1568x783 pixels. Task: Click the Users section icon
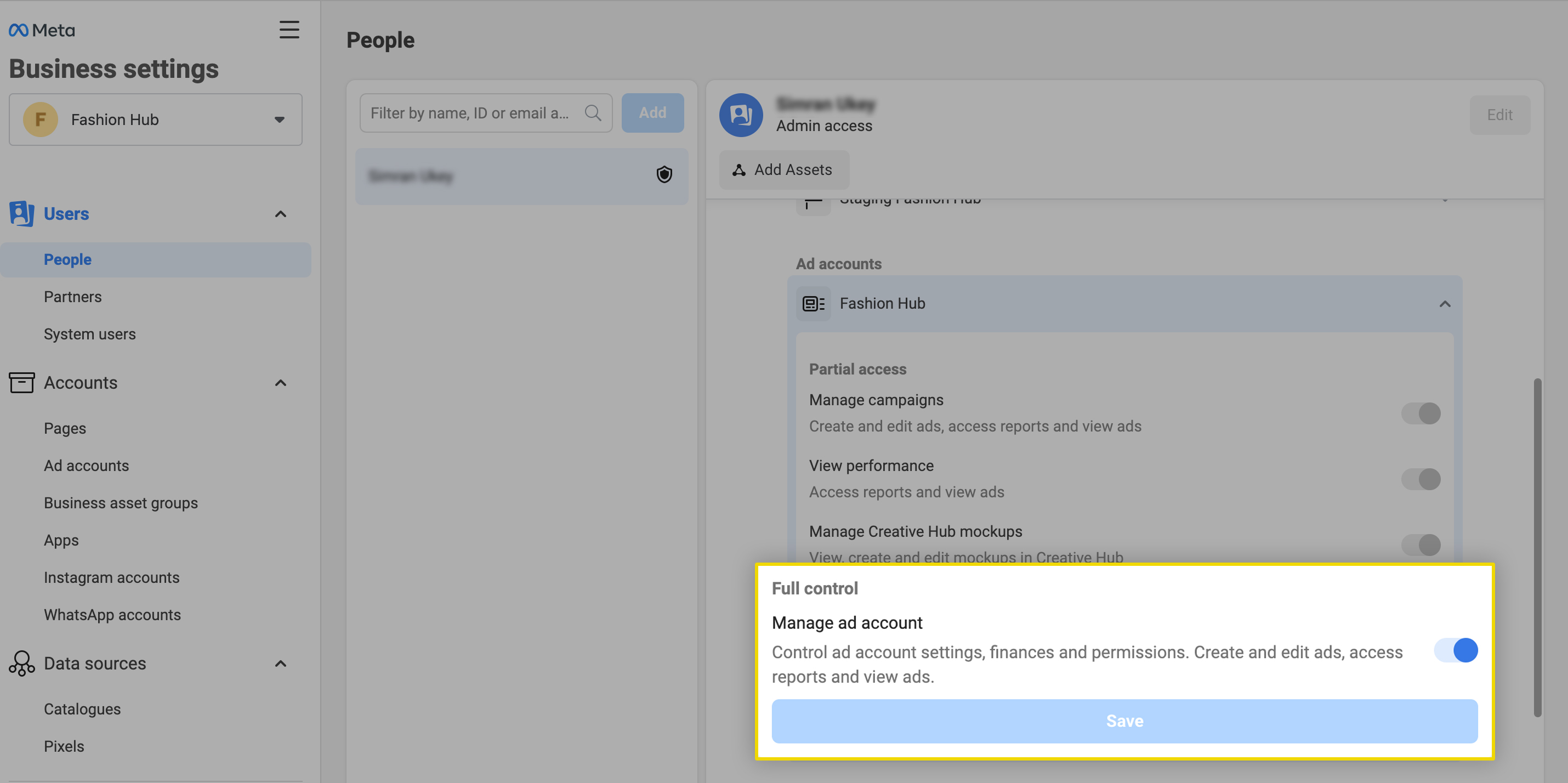pos(21,214)
